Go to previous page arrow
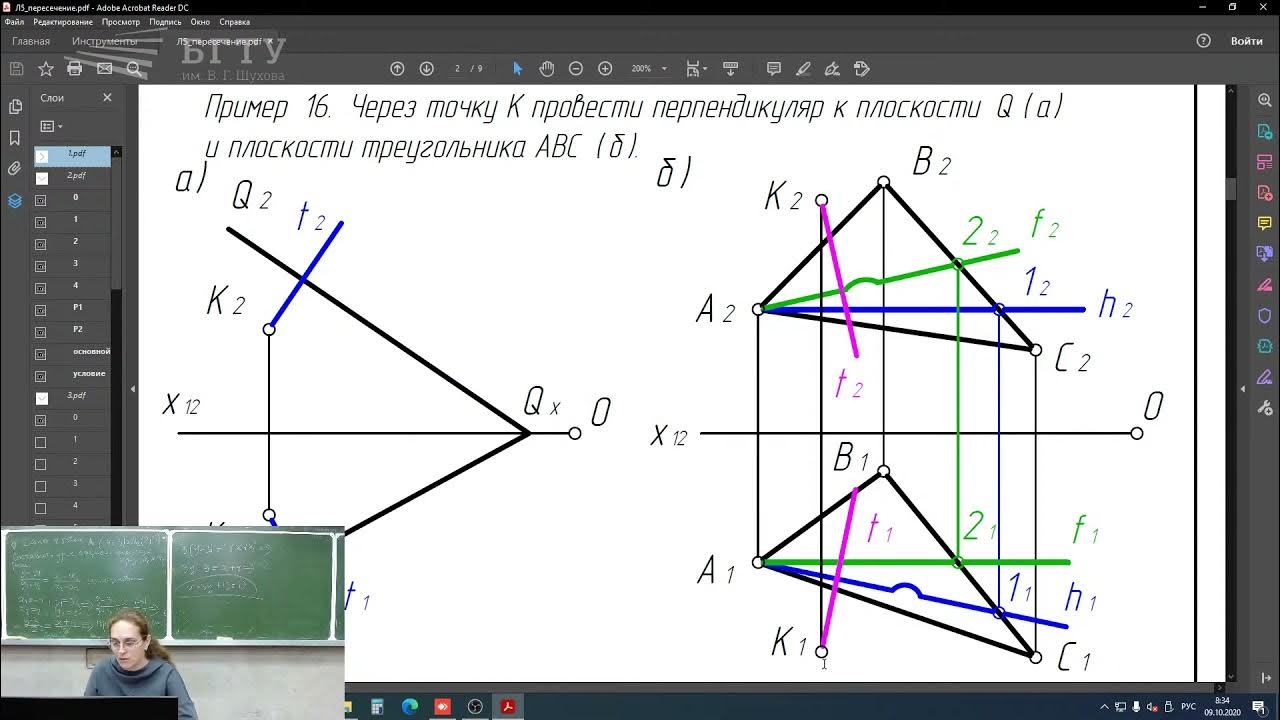Viewport: 1280px width, 720px height. coord(397,69)
